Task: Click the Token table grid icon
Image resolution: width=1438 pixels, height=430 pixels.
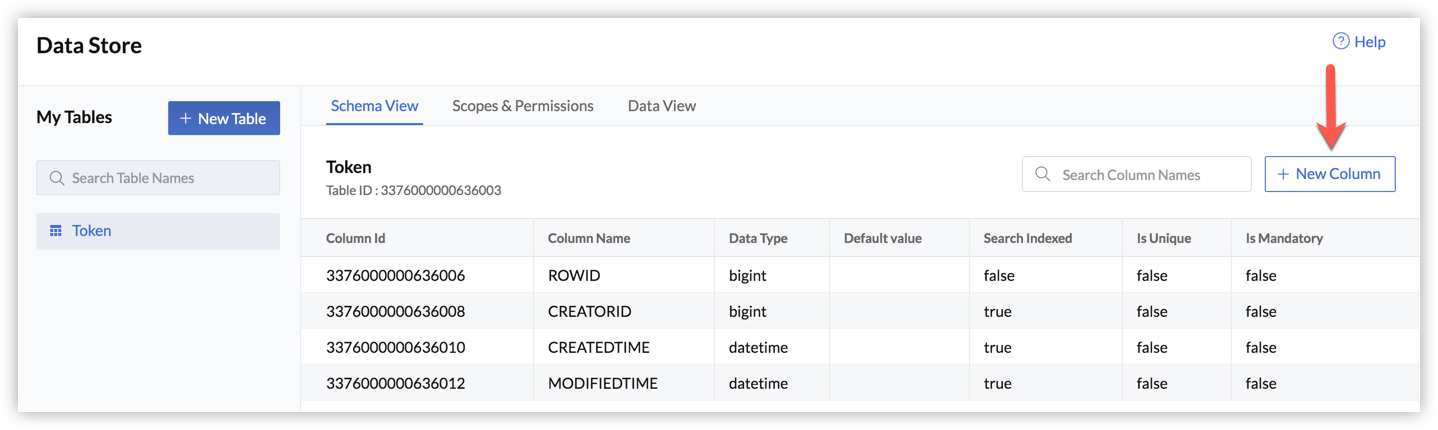Action: pos(56,231)
